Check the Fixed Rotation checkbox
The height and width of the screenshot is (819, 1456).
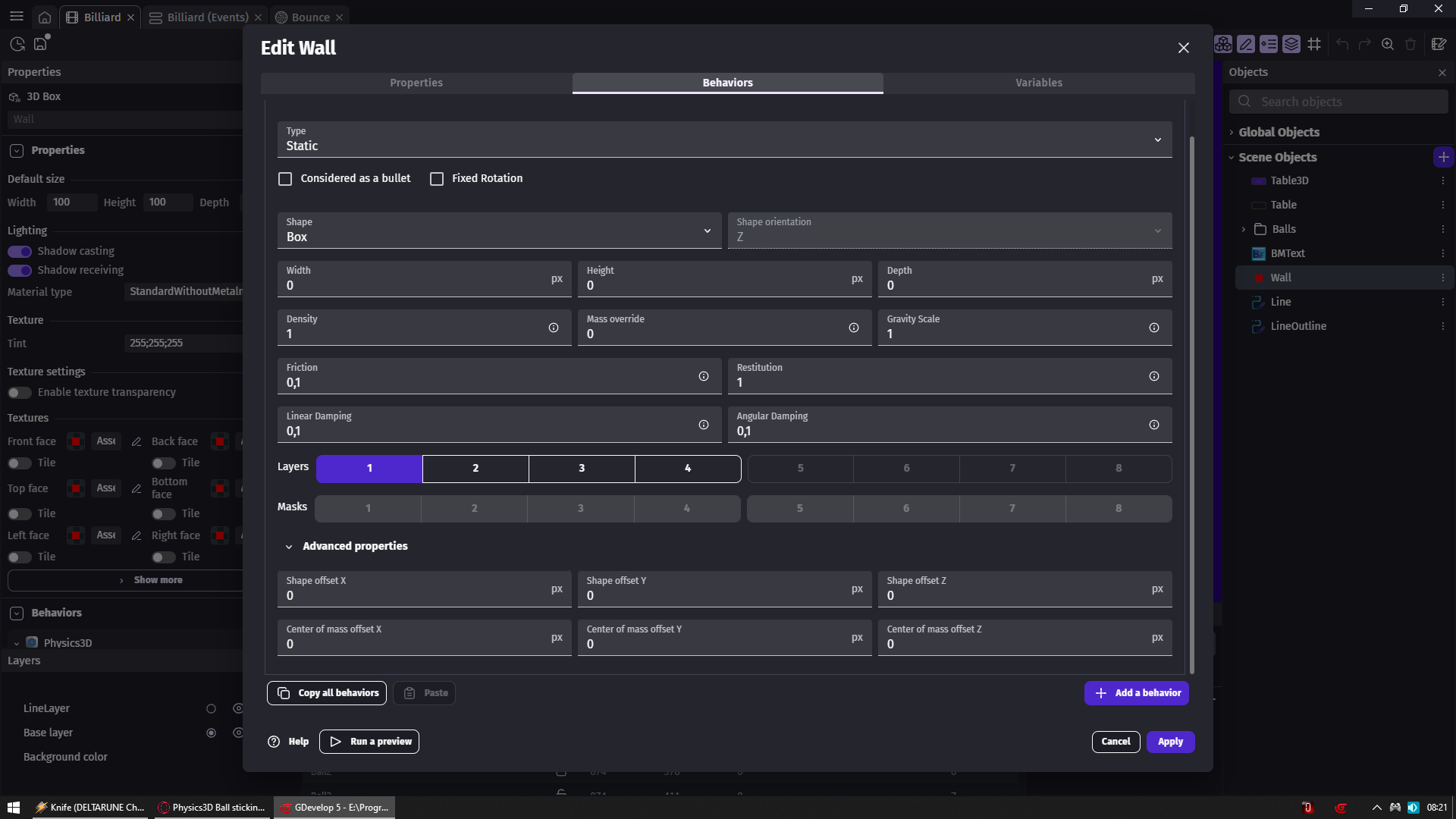[437, 179]
